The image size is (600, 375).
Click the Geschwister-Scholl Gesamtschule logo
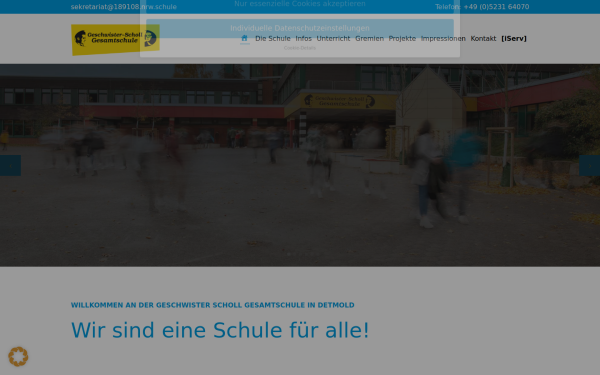coord(115,39)
